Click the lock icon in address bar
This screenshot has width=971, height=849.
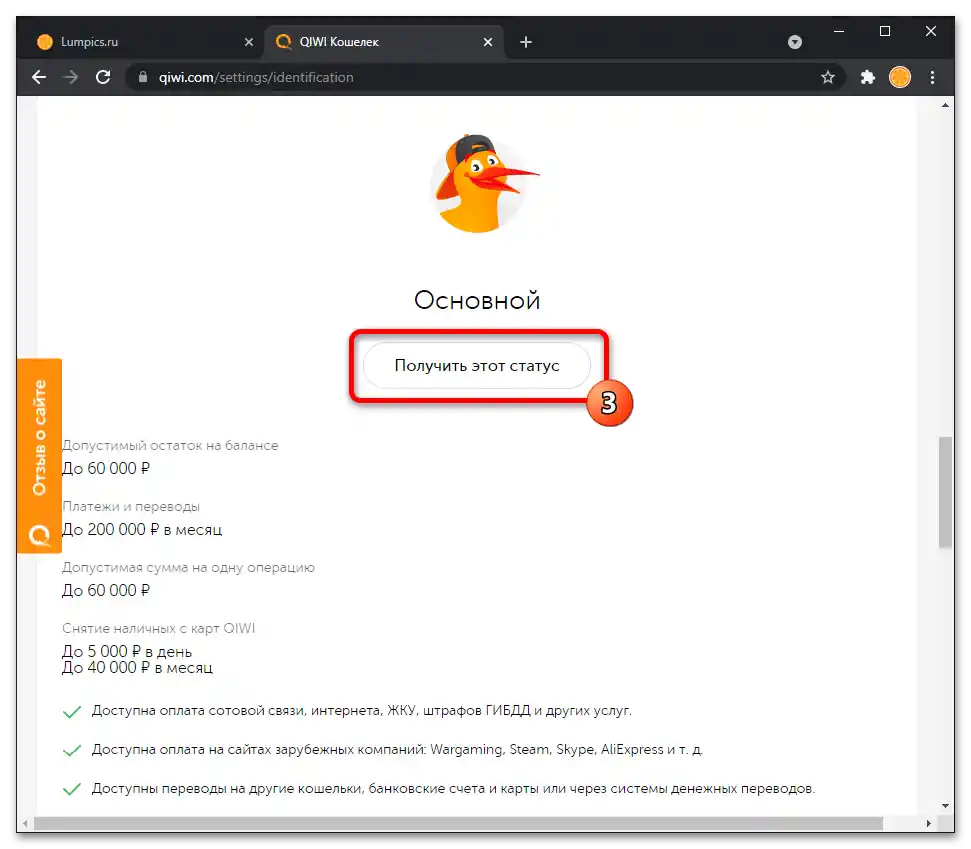point(143,77)
